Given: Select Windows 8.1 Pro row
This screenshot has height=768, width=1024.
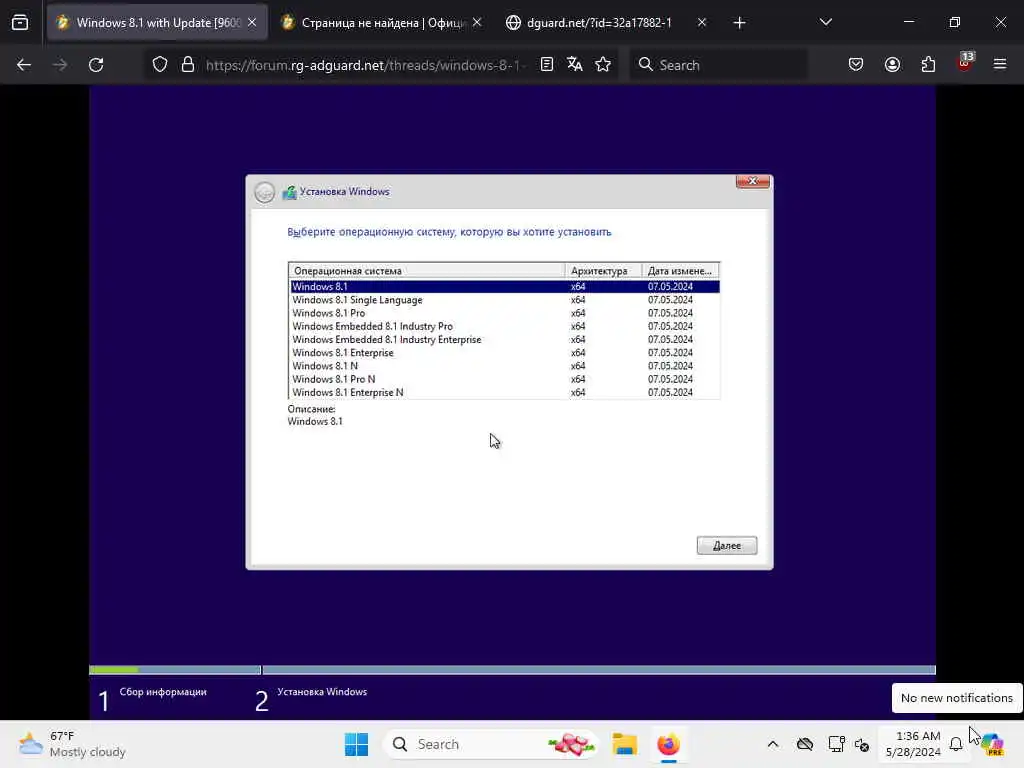Looking at the screenshot, I should tap(505, 313).
